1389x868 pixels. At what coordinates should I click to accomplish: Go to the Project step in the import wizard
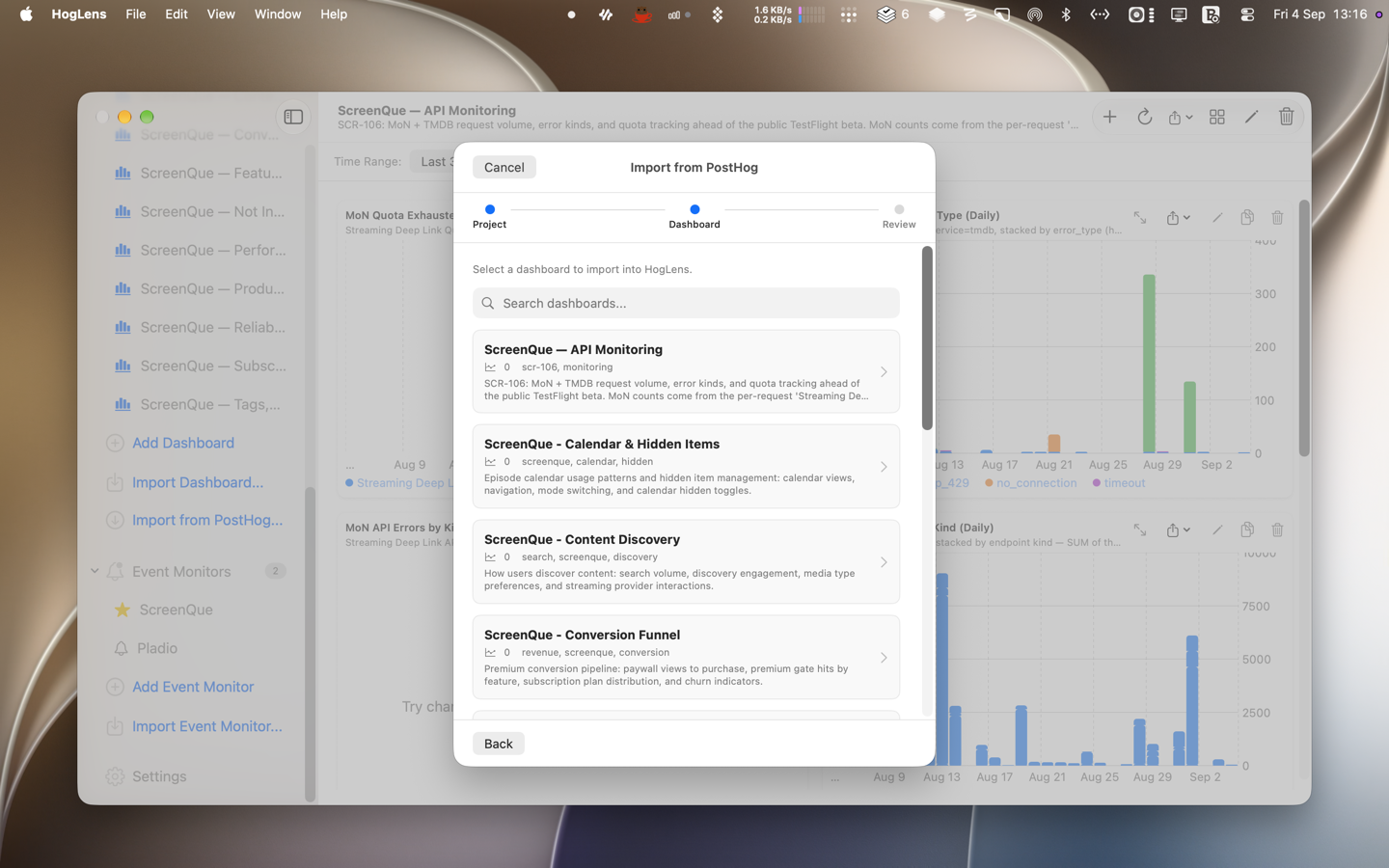489,216
